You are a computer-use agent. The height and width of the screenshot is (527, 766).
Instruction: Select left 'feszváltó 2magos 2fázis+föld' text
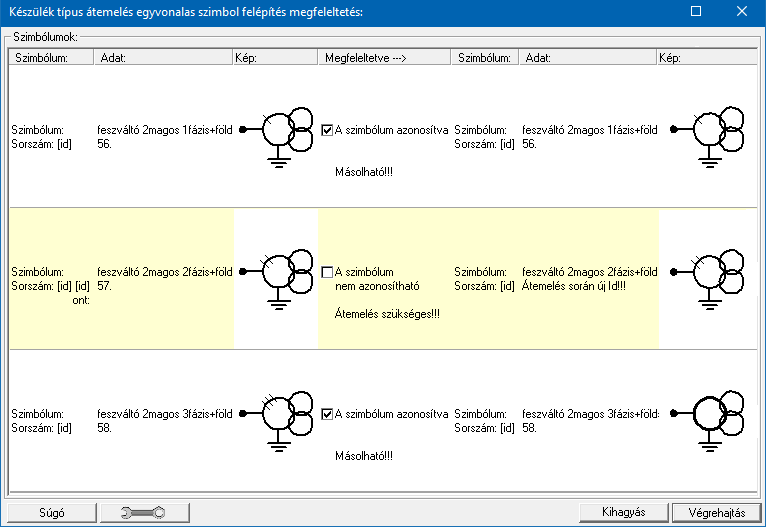pyautogui.click(x=165, y=272)
